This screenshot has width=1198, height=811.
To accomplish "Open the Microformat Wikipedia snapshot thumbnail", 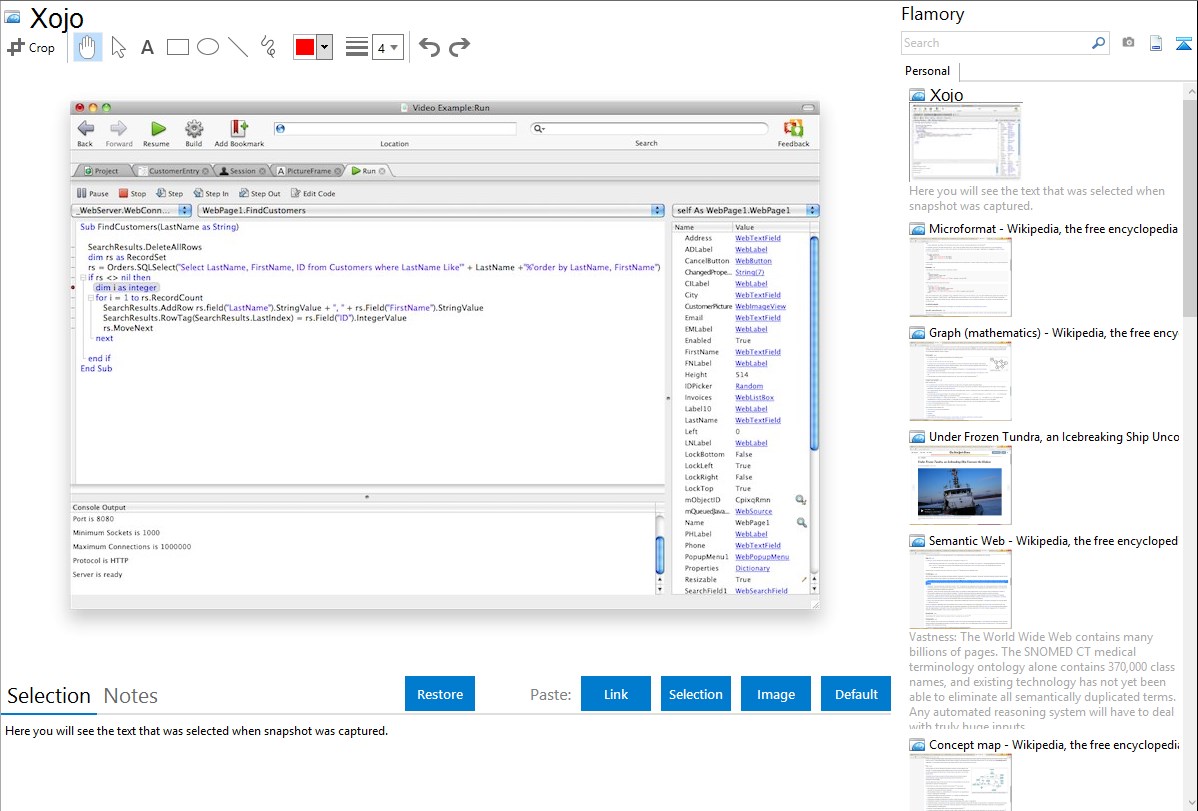I will click(x=960, y=277).
